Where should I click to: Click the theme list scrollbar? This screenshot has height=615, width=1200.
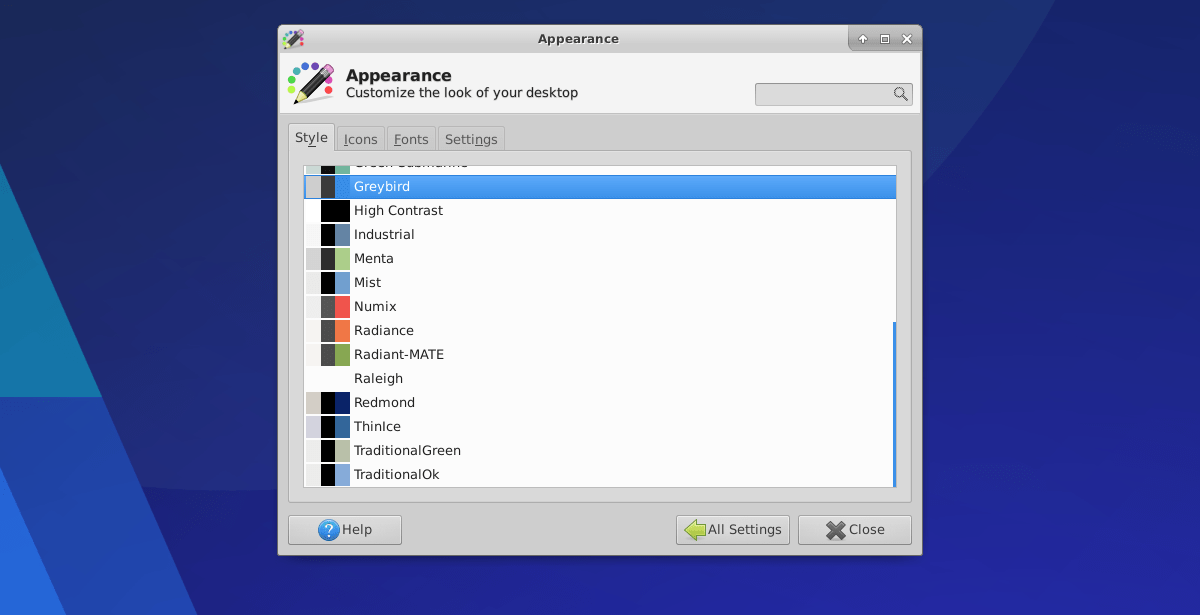click(x=892, y=400)
